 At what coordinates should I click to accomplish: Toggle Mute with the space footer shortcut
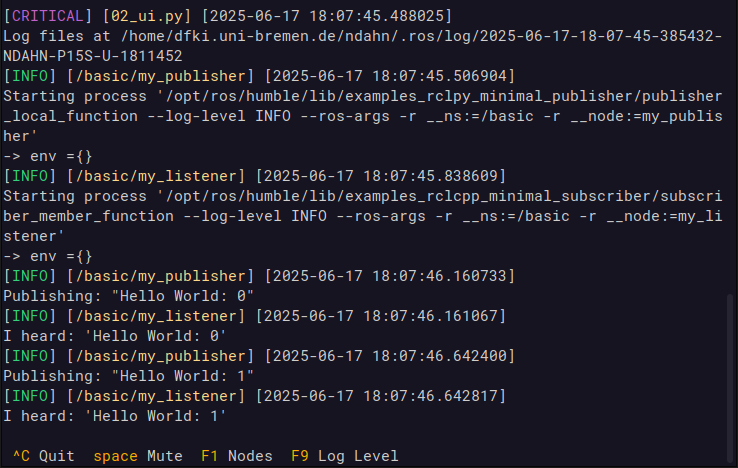[137, 456]
